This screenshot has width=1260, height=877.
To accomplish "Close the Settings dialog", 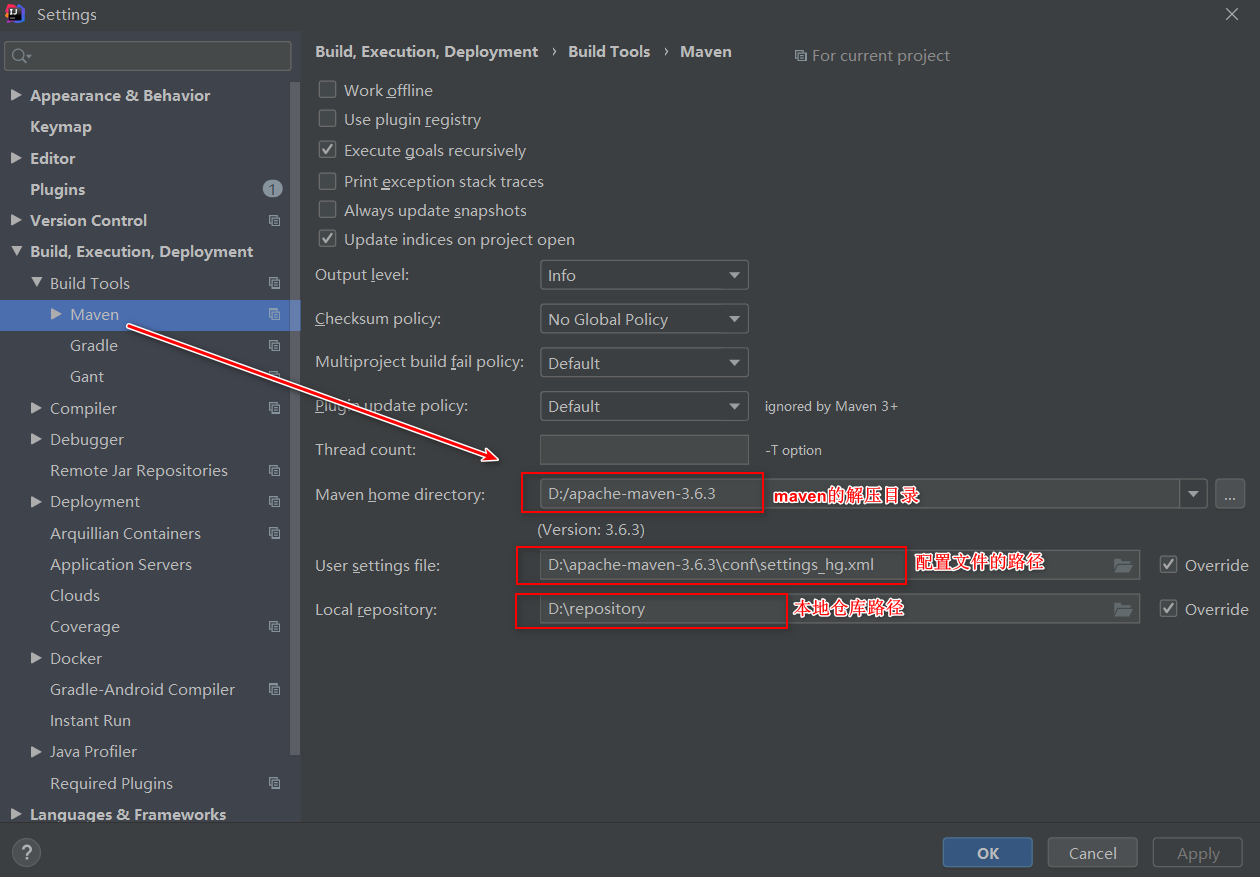I will point(1231,14).
